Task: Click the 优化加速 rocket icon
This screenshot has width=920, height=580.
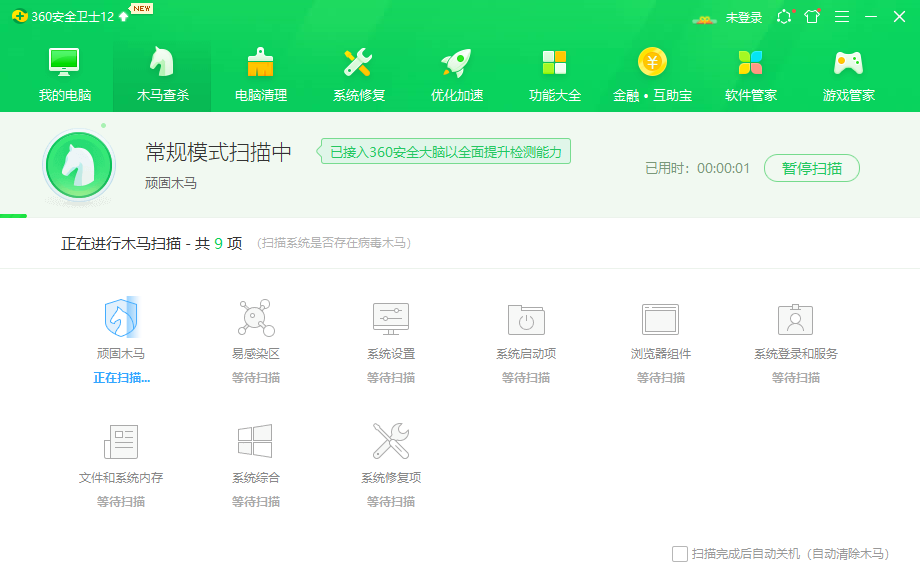Action: (456, 64)
